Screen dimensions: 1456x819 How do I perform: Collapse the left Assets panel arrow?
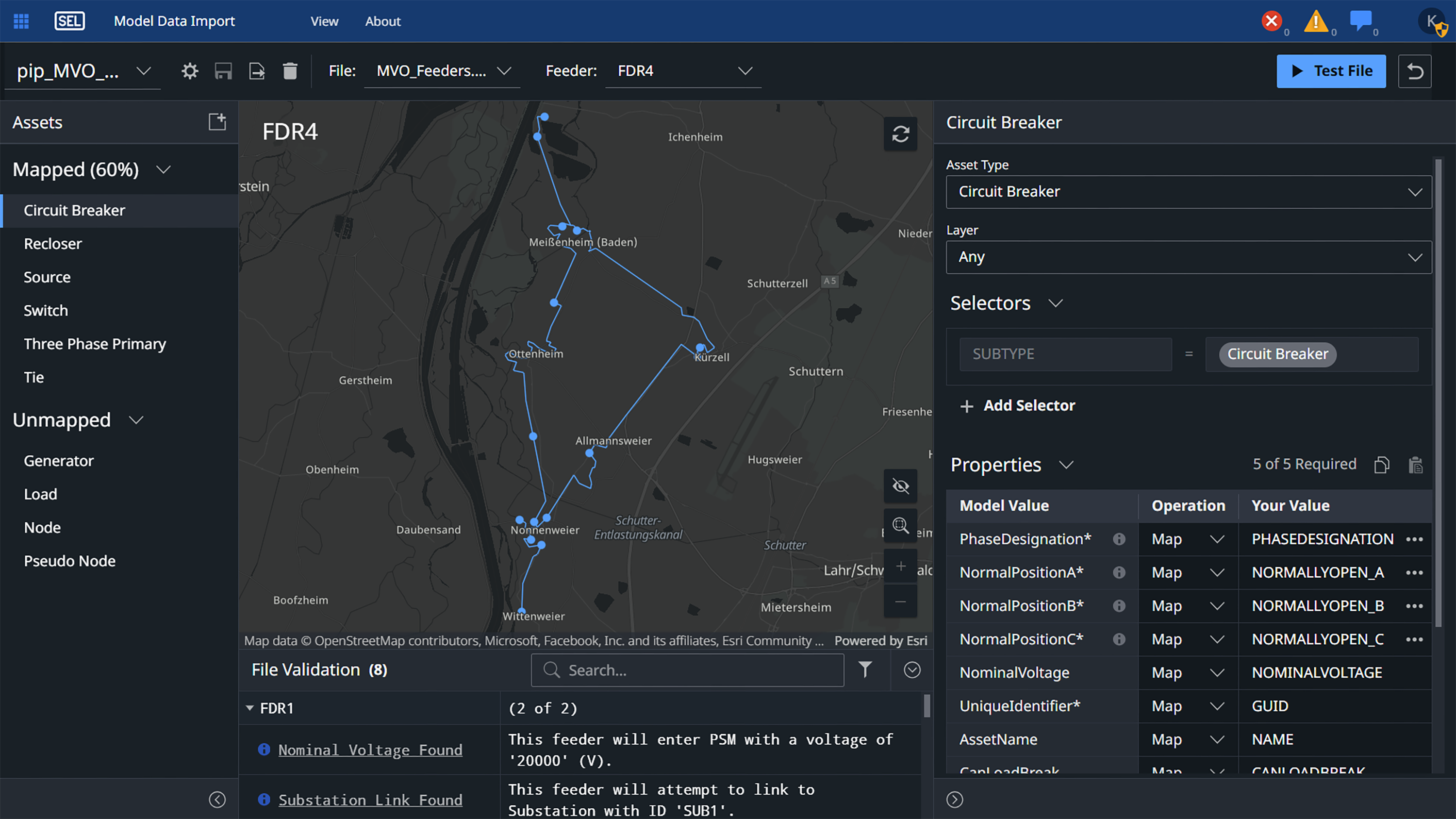point(217,799)
